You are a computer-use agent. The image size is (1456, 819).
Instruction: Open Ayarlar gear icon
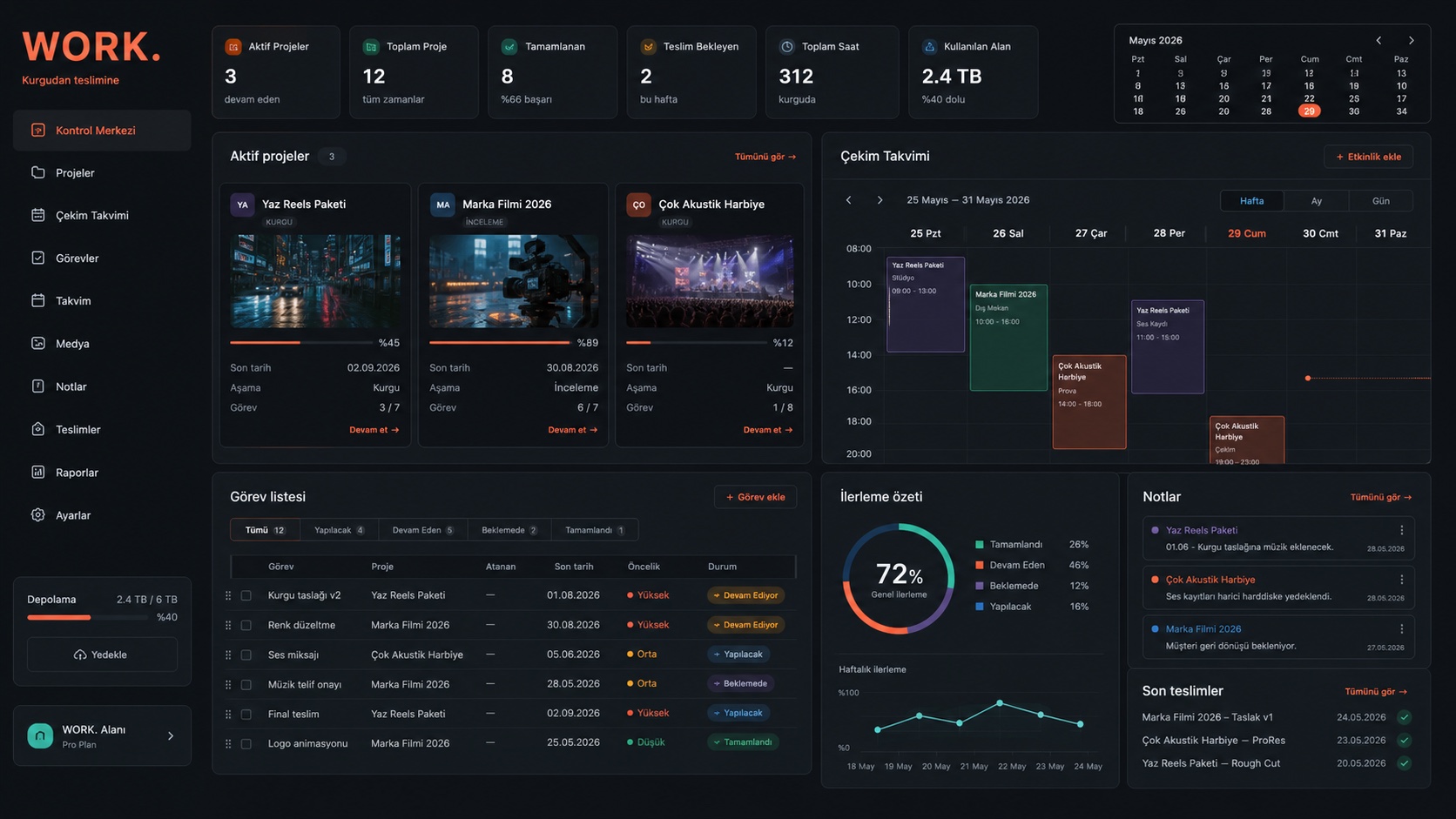[x=37, y=514]
